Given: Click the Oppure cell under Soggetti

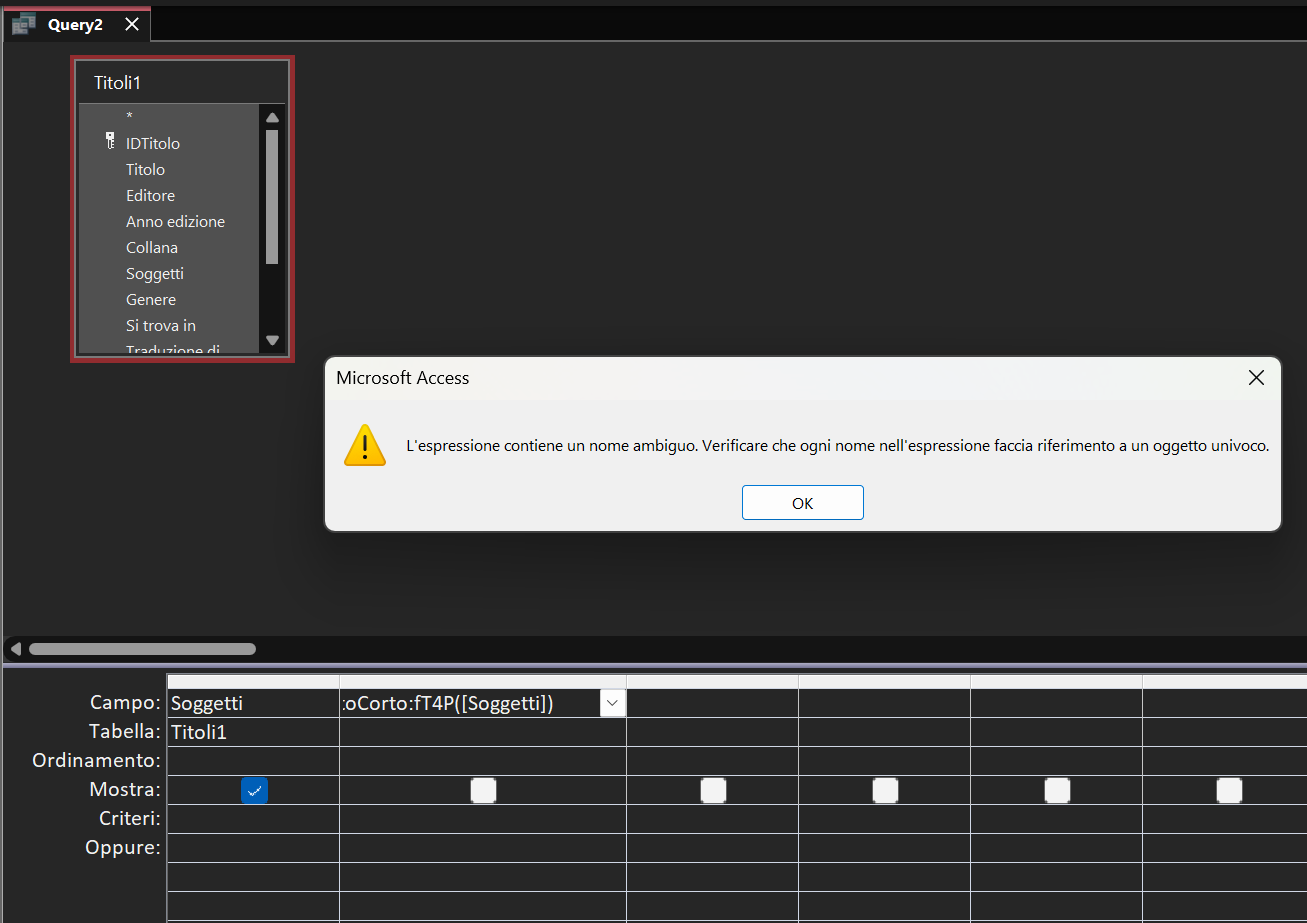Looking at the screenshot, I should point(253,848).
